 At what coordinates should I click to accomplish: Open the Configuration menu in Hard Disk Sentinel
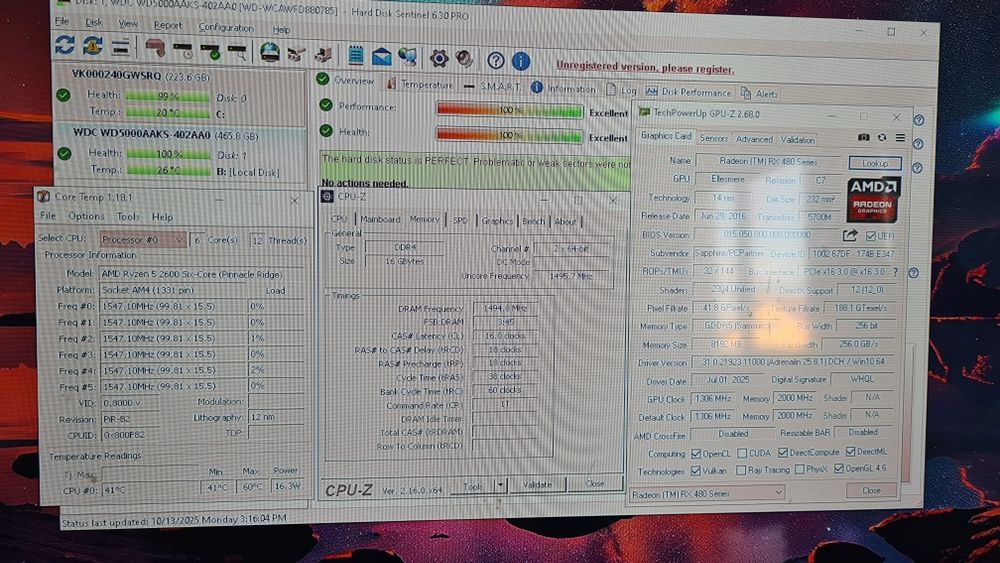226,27
